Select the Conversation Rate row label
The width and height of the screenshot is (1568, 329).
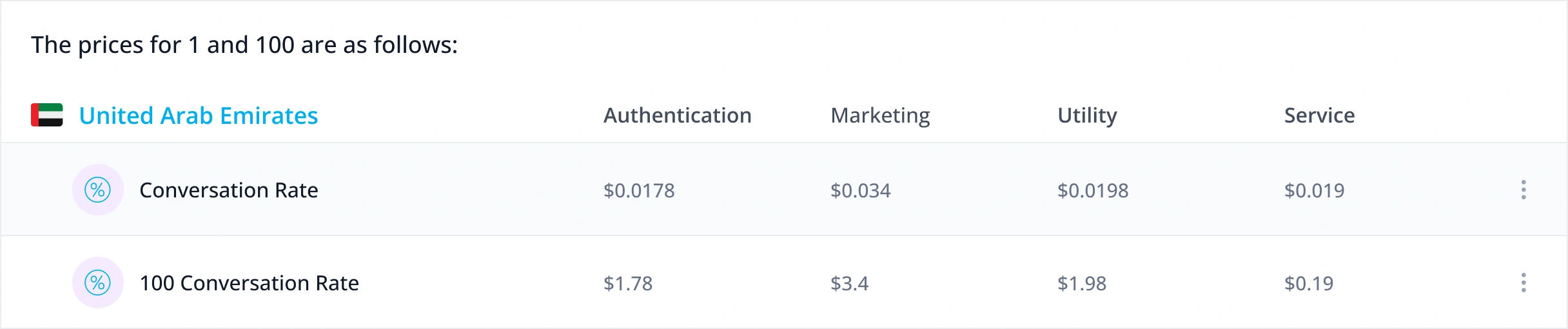(228, 190)
